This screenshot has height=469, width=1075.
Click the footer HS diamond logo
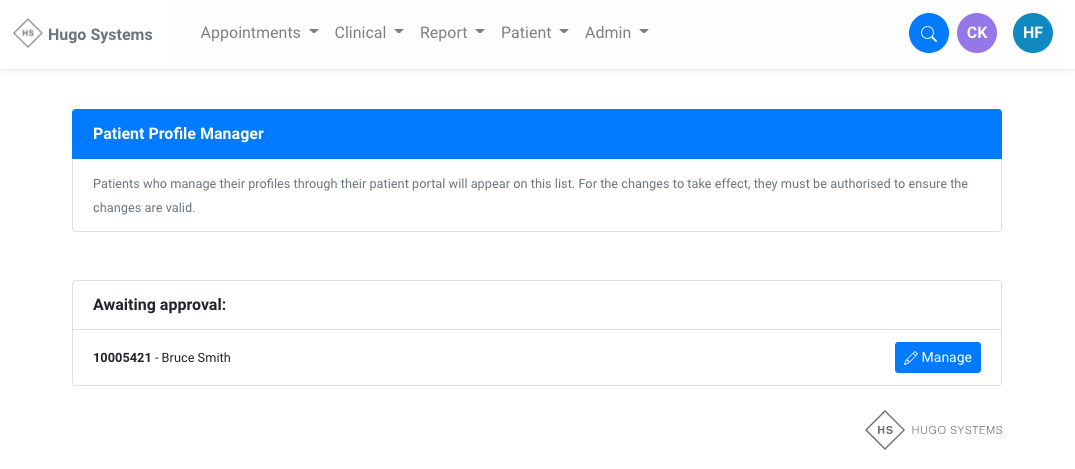[884, 430]
